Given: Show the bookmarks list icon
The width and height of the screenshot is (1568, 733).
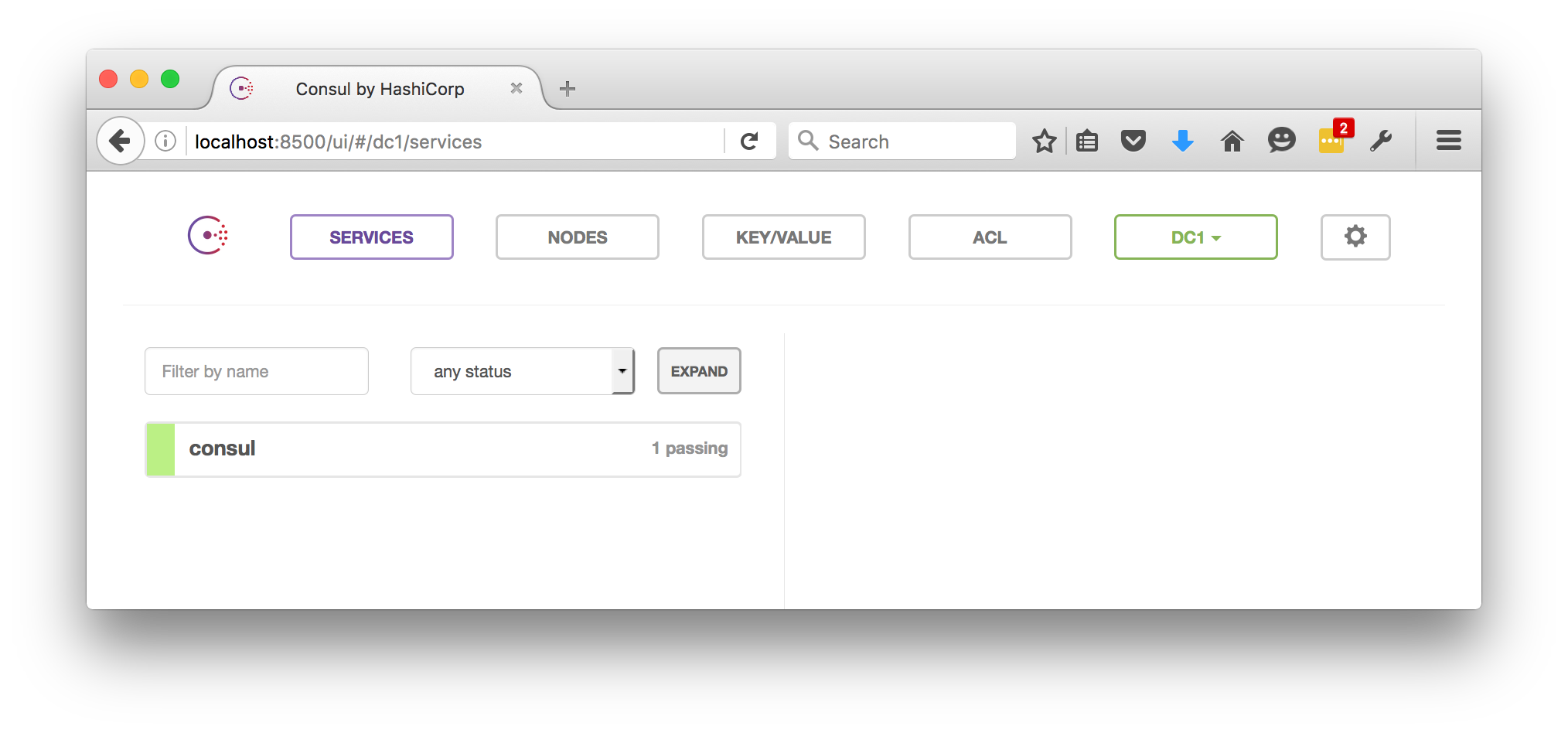Looking at the screenshot, I should [1087, 141].
